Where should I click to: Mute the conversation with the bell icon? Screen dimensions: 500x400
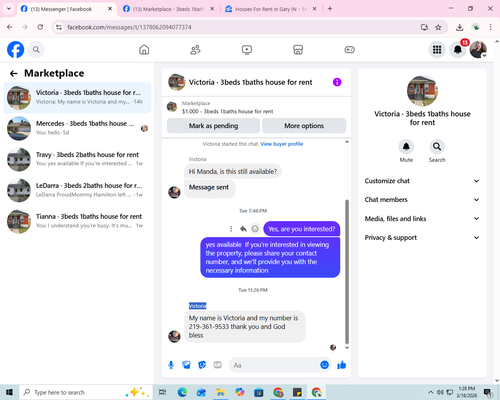pos(406,146)
